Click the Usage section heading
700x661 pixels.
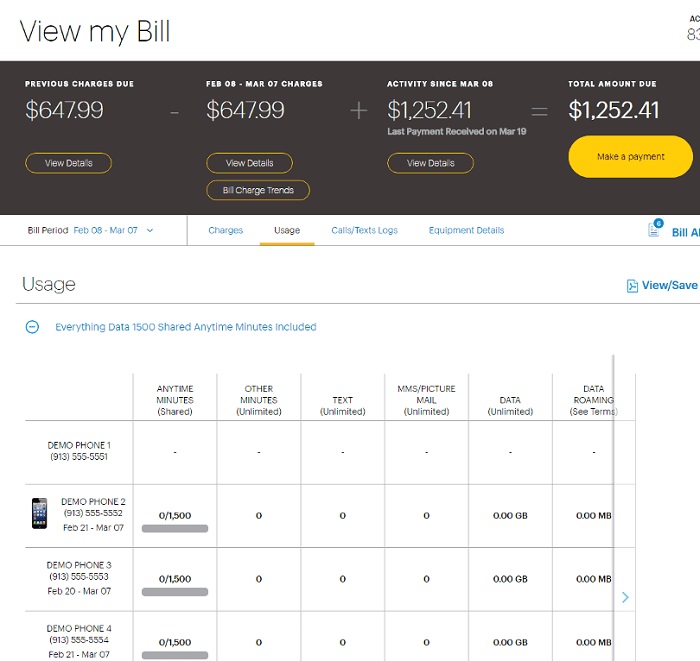[49, 284]
